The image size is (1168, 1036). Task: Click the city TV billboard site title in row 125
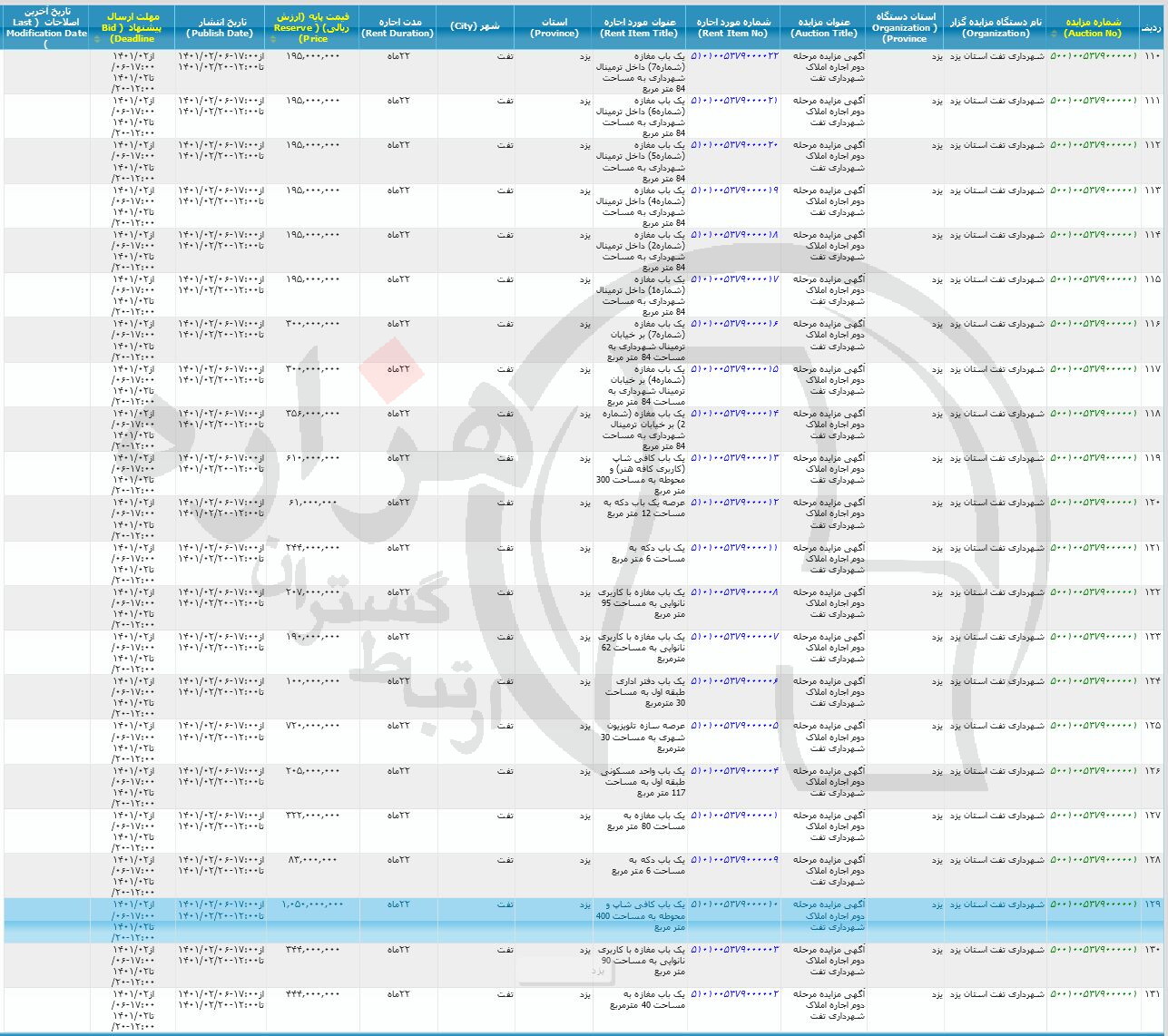pos(643,738)
